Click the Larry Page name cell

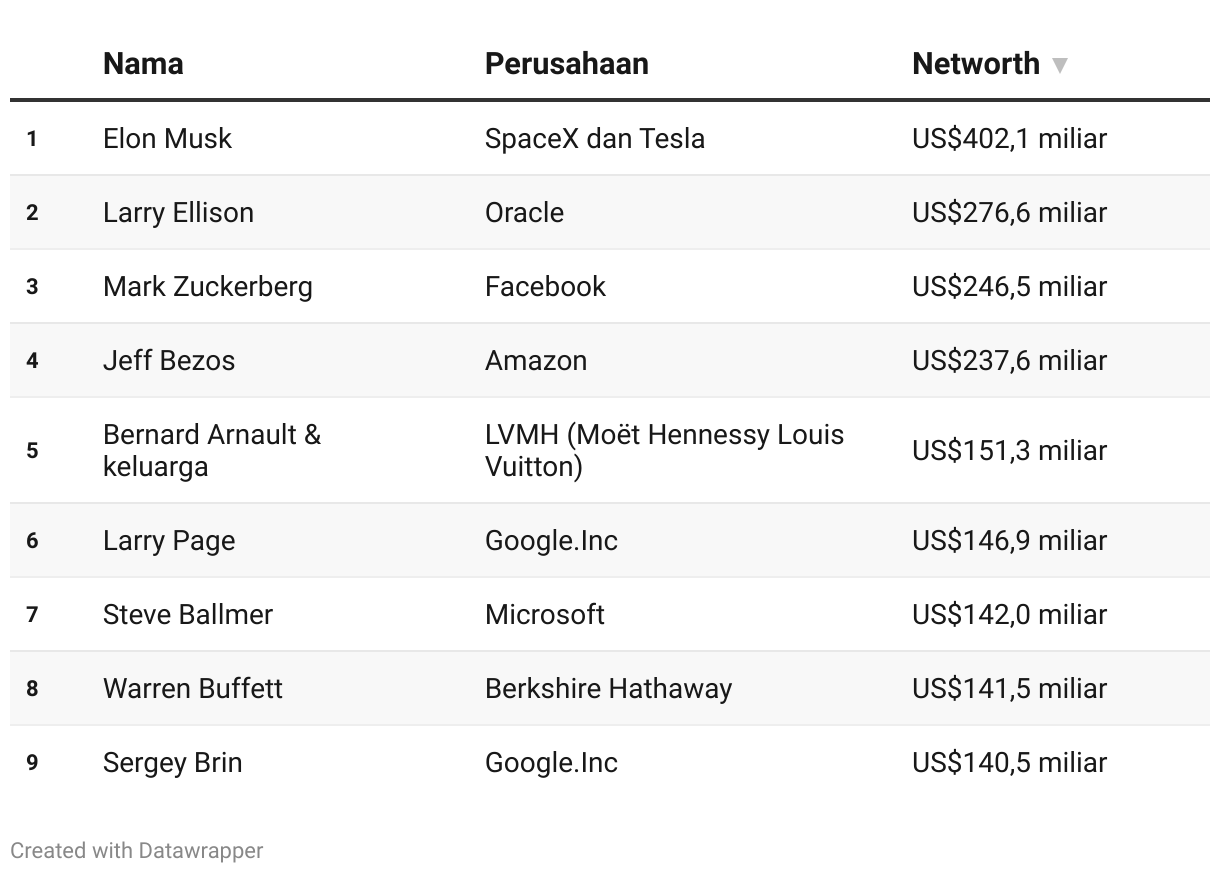point(169,540)
